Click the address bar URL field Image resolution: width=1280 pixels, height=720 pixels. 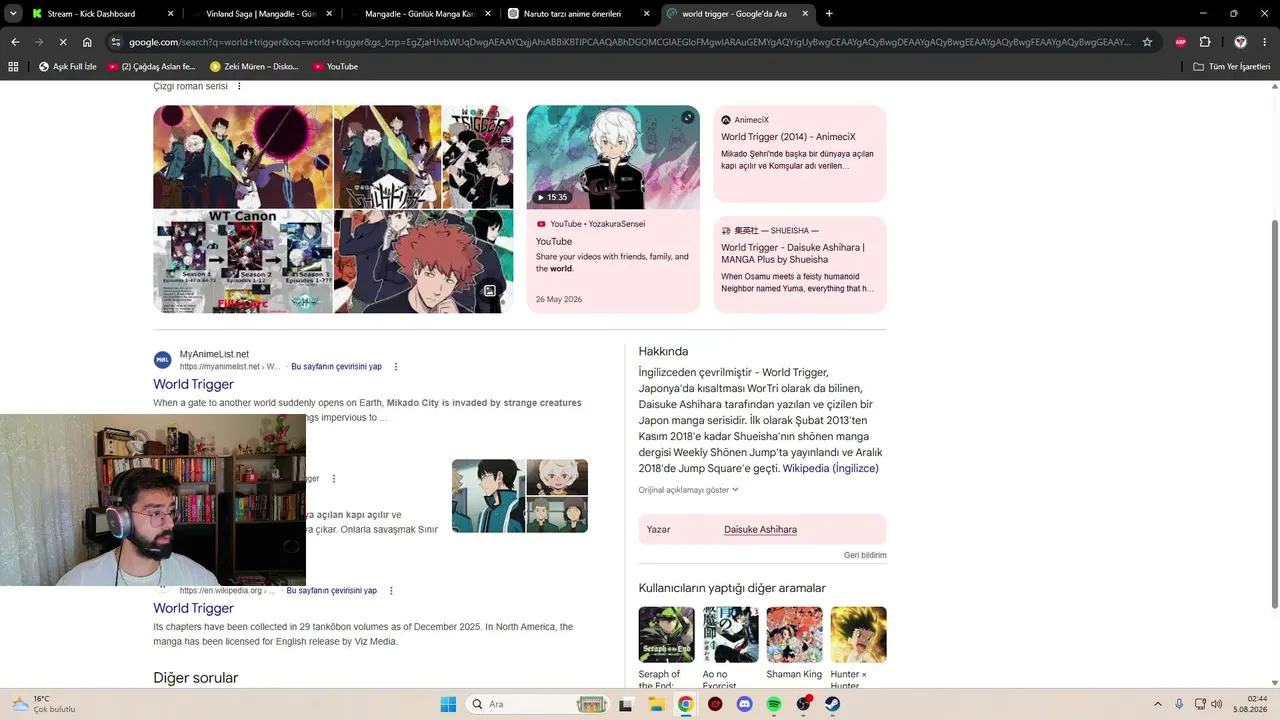[630, 42]
